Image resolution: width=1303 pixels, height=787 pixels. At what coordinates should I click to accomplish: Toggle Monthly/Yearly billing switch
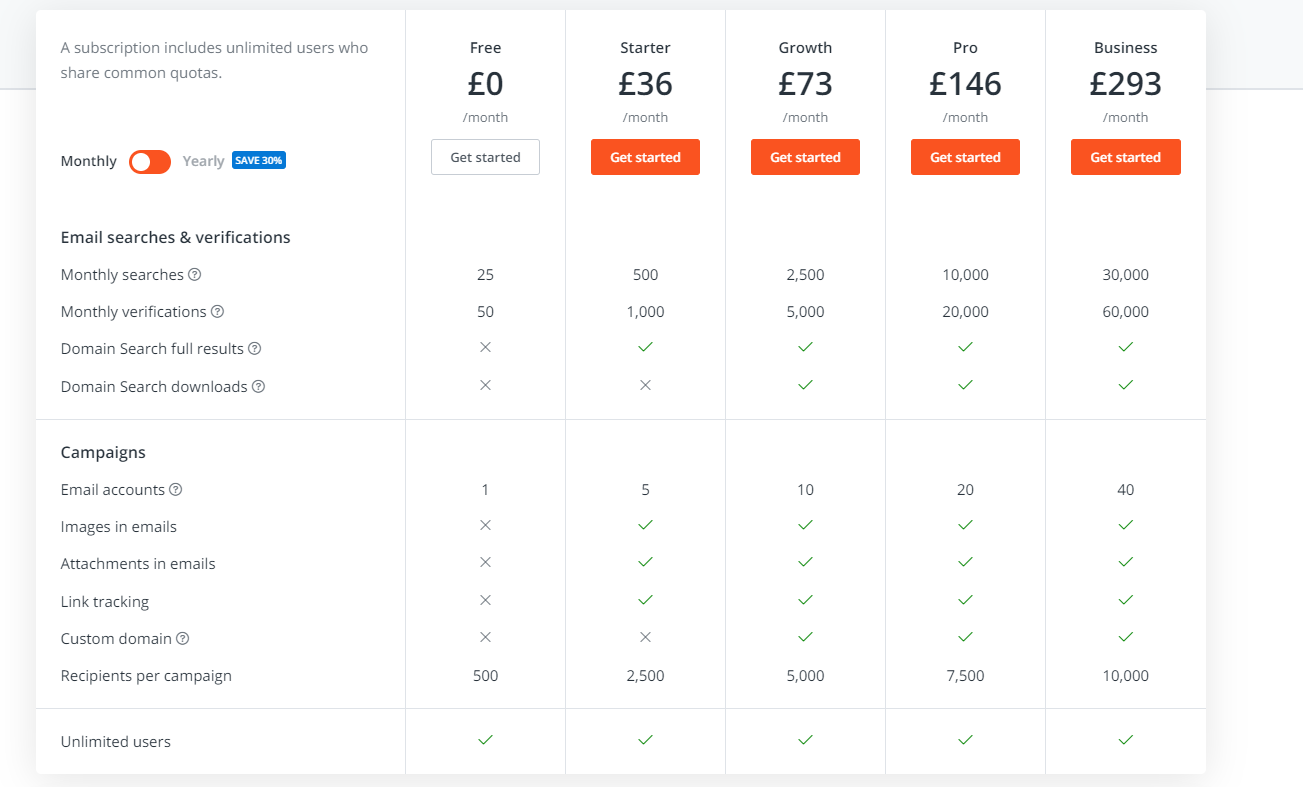coord(150,161)
